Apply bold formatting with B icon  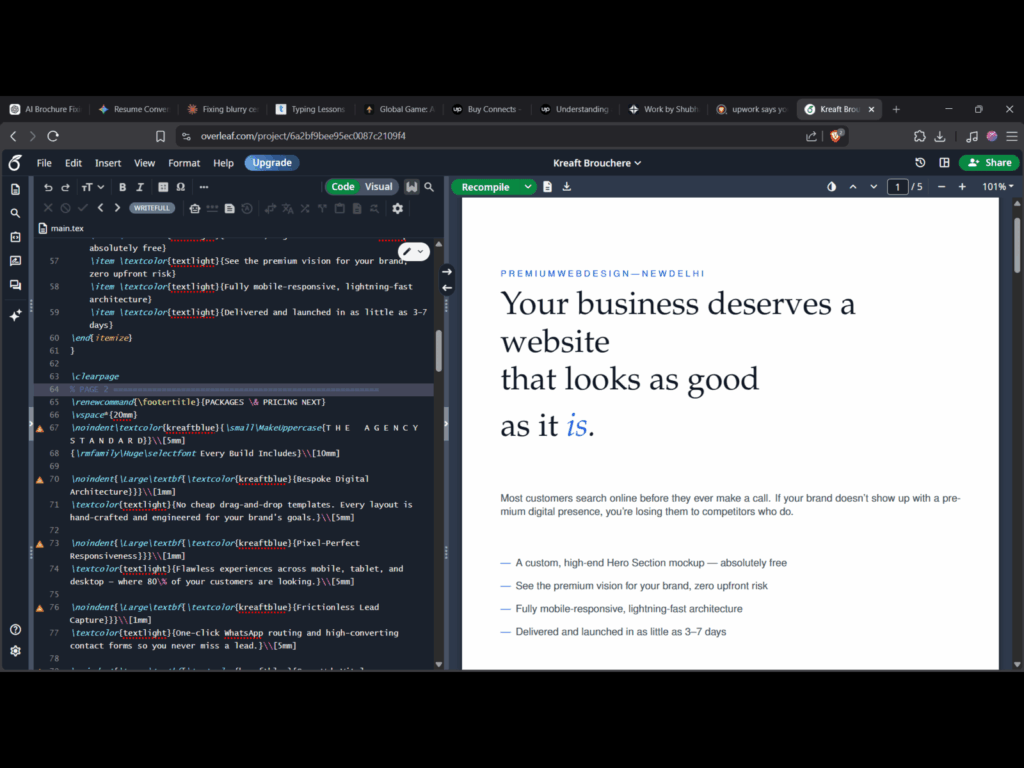click(x=122, y=187)
